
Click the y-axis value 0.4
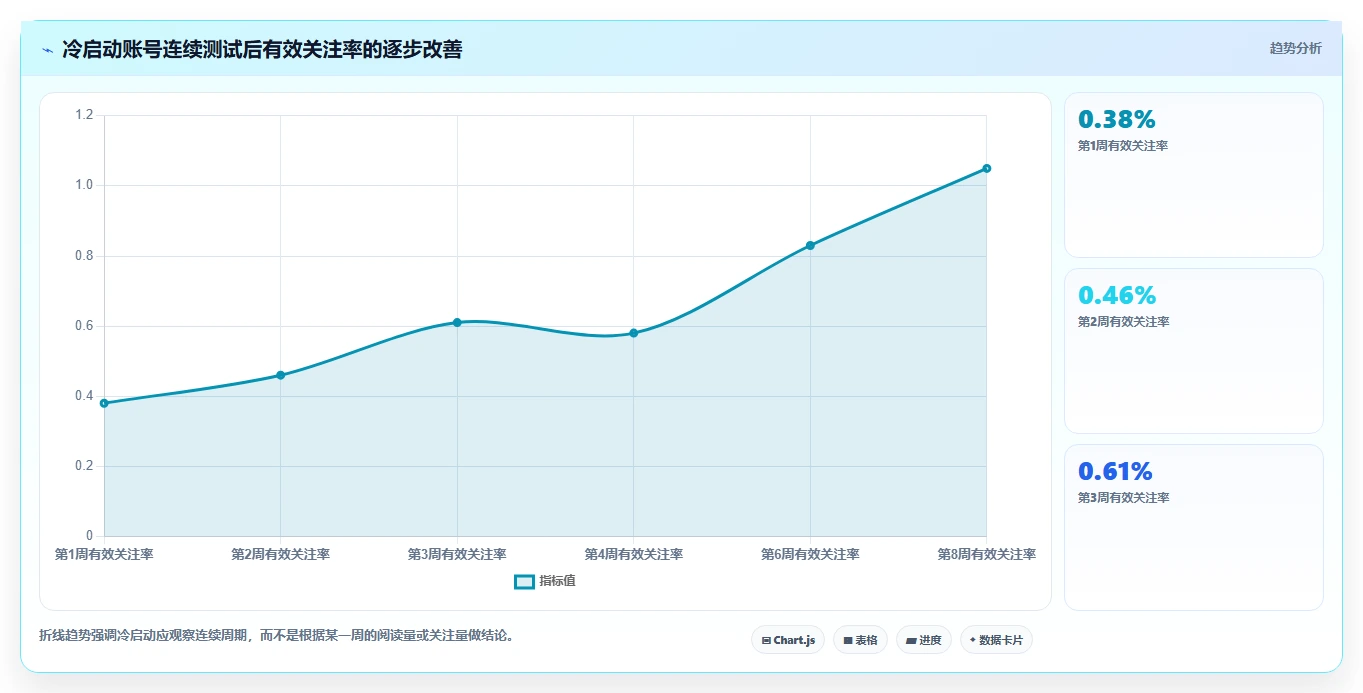[x=84, y=396]
